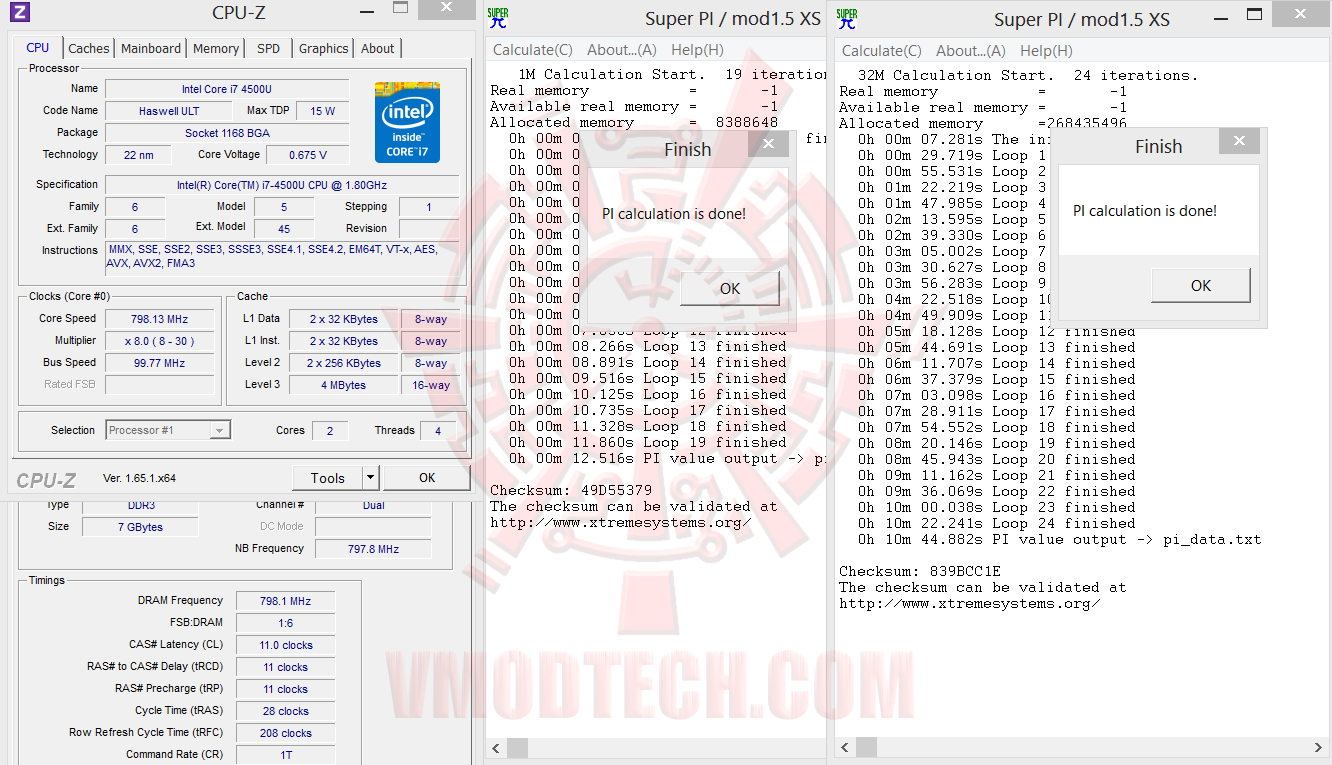The width and height of the screenshot is (1332, 765).
Task: Click the Command Rate value '1T'
Action: 285,755
